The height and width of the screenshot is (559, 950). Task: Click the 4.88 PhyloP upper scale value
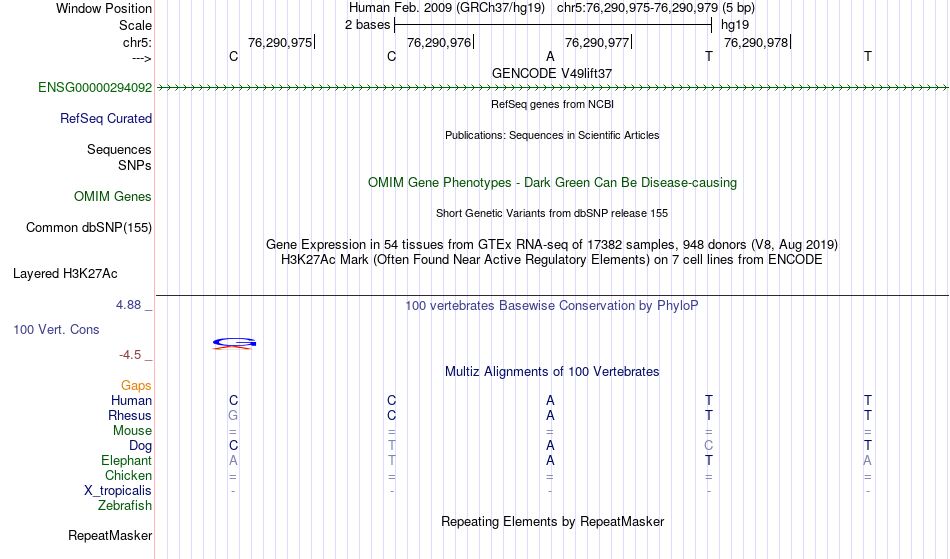[128, 305]
